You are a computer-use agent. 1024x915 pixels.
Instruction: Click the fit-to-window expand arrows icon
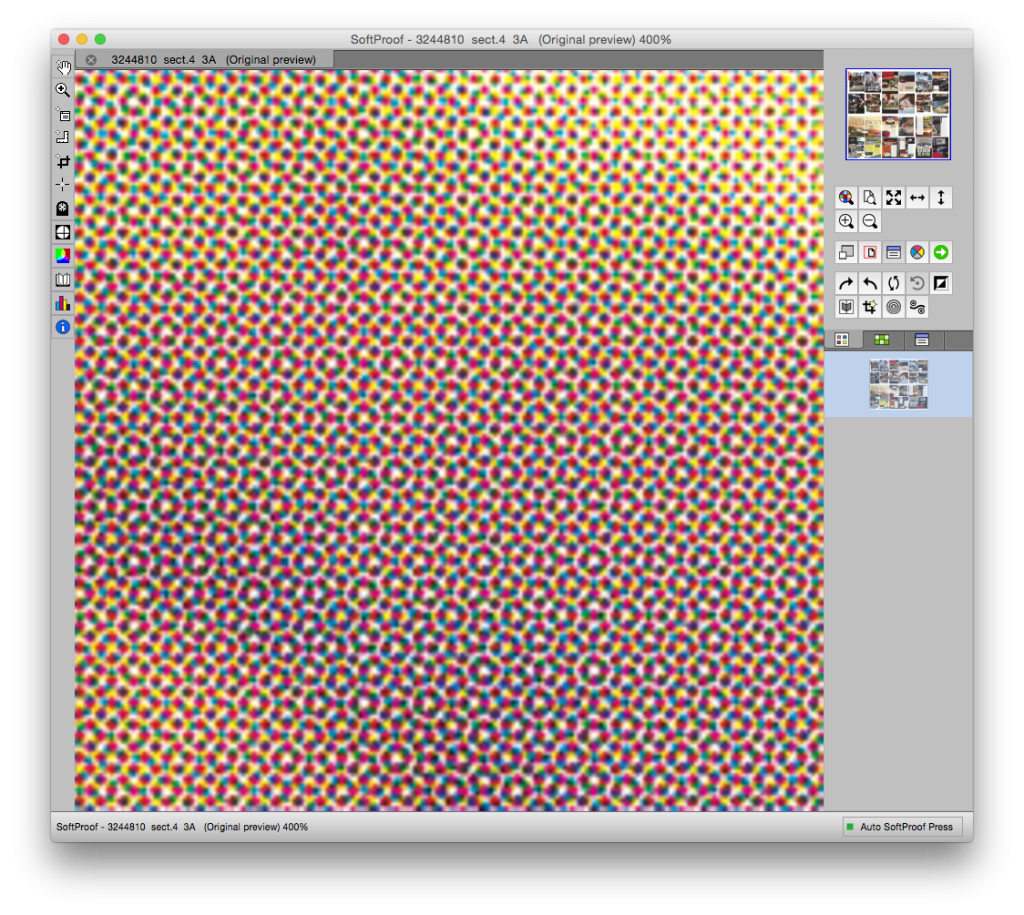pos(893,198)
